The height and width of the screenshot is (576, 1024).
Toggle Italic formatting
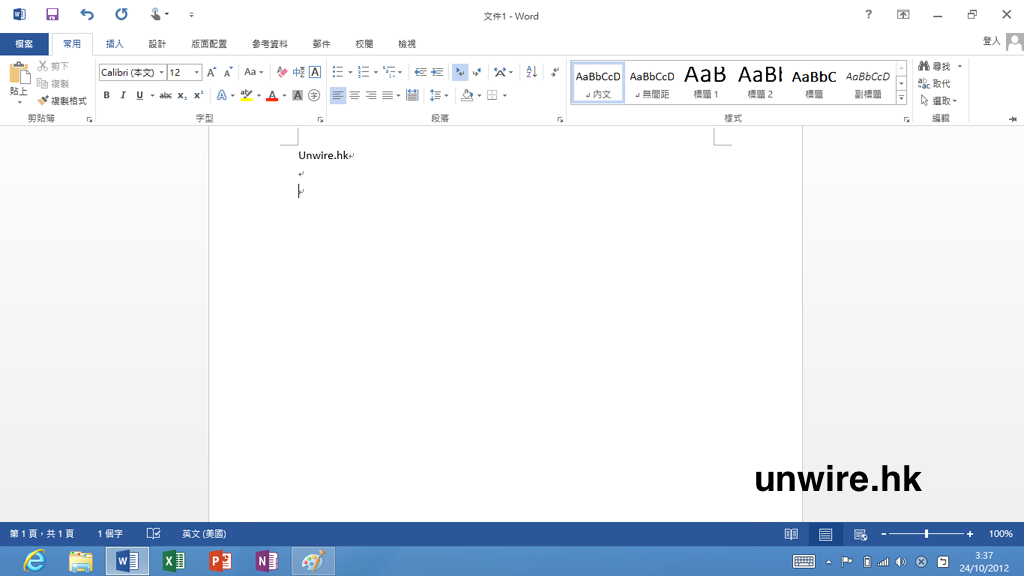pyautogui.click(x=123, y=96)
